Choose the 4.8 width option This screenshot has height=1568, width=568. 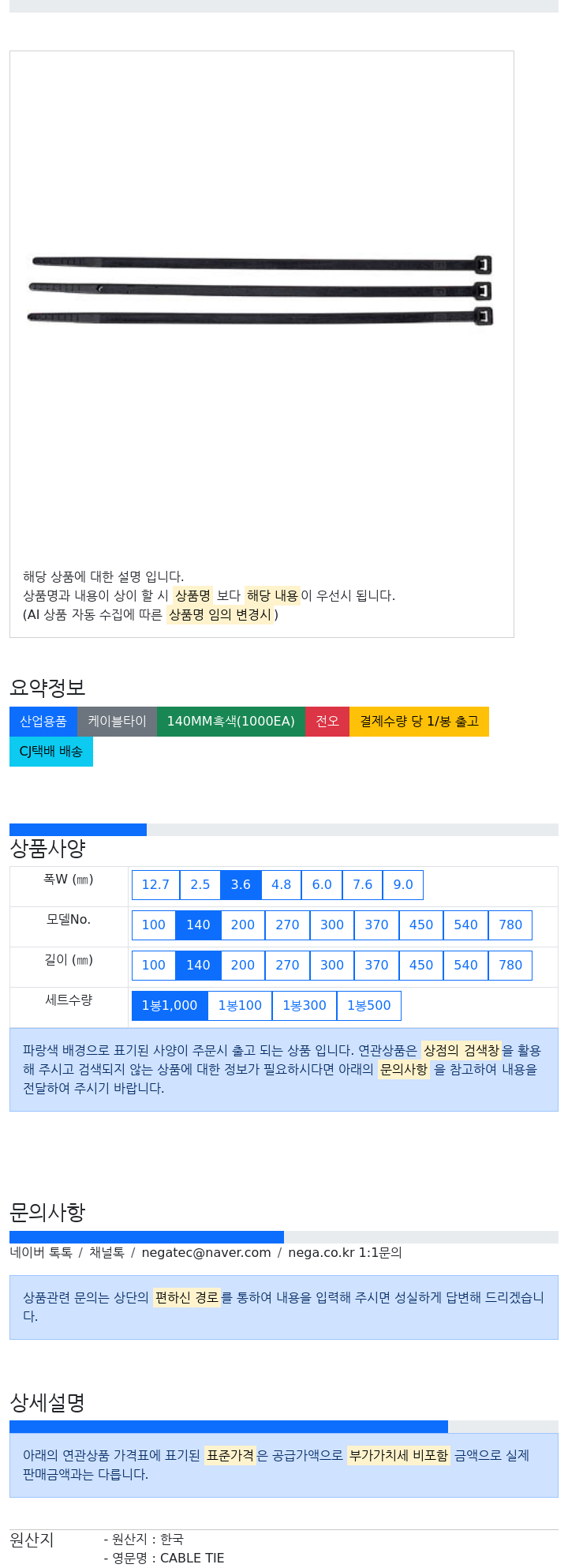282,885
